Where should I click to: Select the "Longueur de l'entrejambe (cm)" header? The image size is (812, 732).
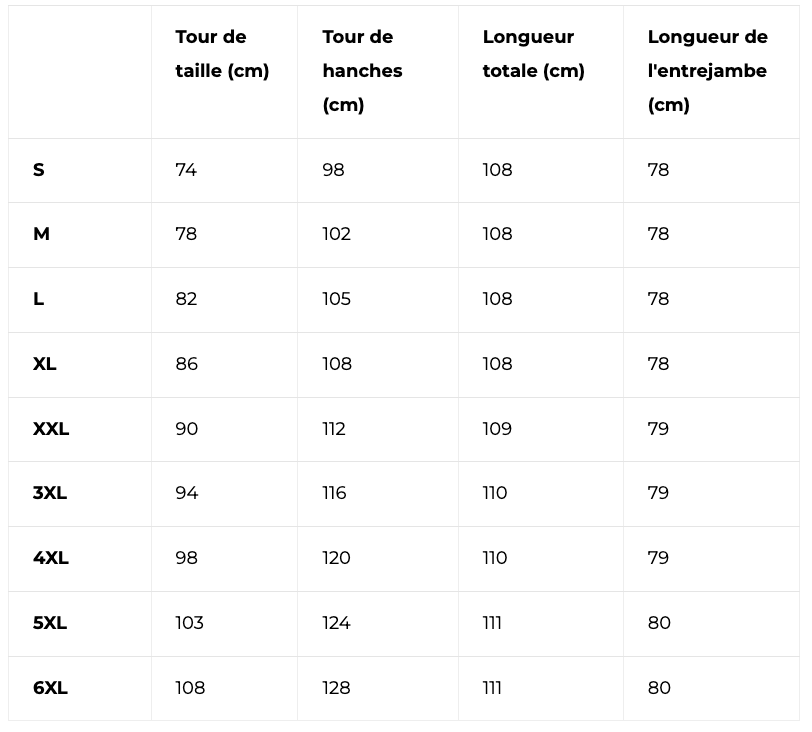(707, 71)
